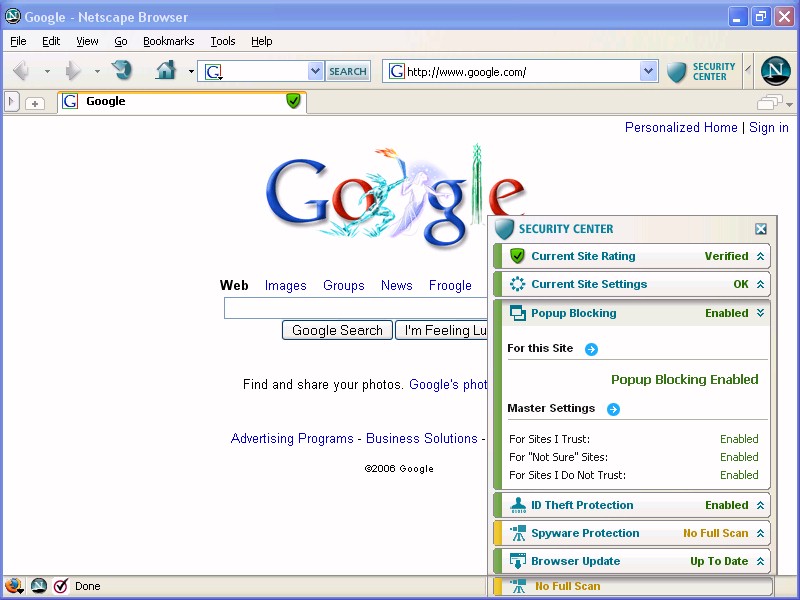
Task: Click the Google search text field
Action: tap(356, 308)
